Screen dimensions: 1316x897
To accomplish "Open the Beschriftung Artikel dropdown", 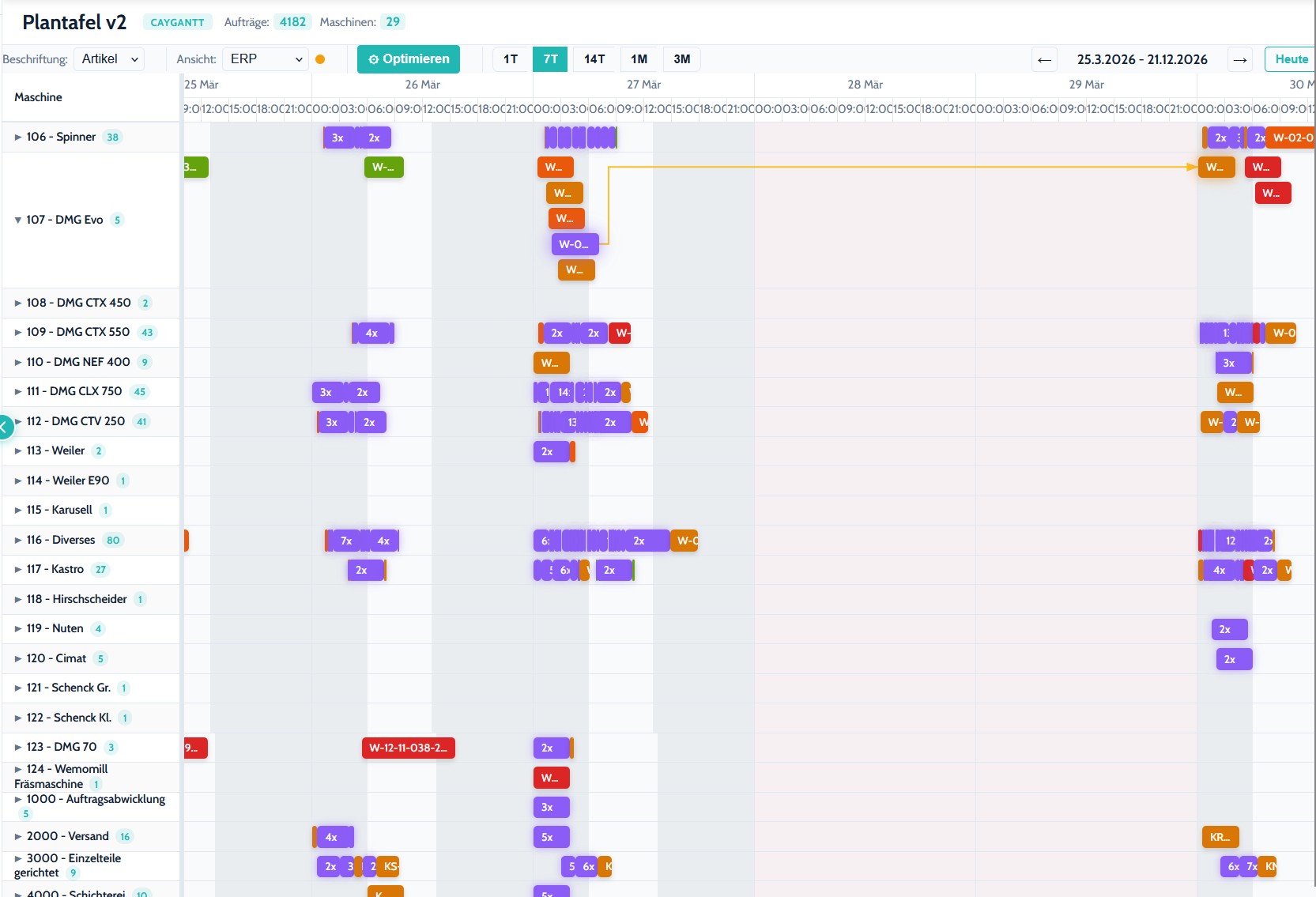I will 109,59.
